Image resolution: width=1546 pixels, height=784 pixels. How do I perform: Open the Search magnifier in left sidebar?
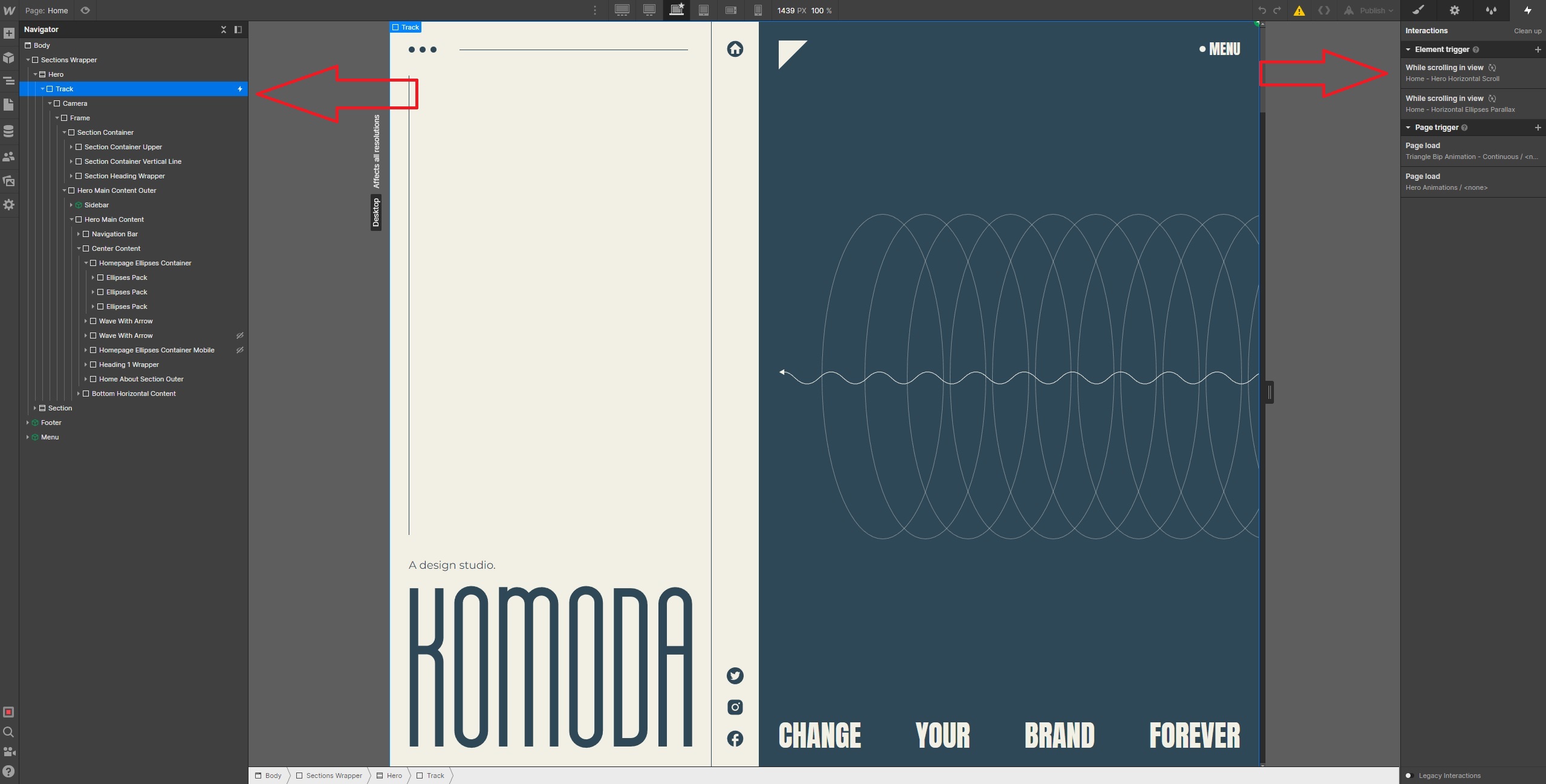8,732
